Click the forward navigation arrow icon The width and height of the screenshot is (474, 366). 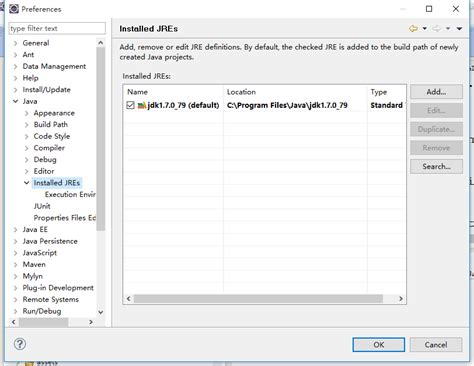pos(436,29)
